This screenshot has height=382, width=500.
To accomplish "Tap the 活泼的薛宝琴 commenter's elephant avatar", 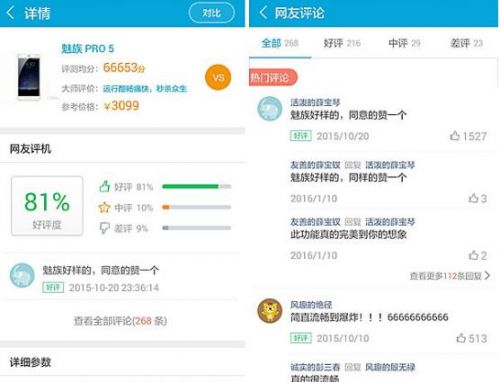I will click(x=270, y=109).
